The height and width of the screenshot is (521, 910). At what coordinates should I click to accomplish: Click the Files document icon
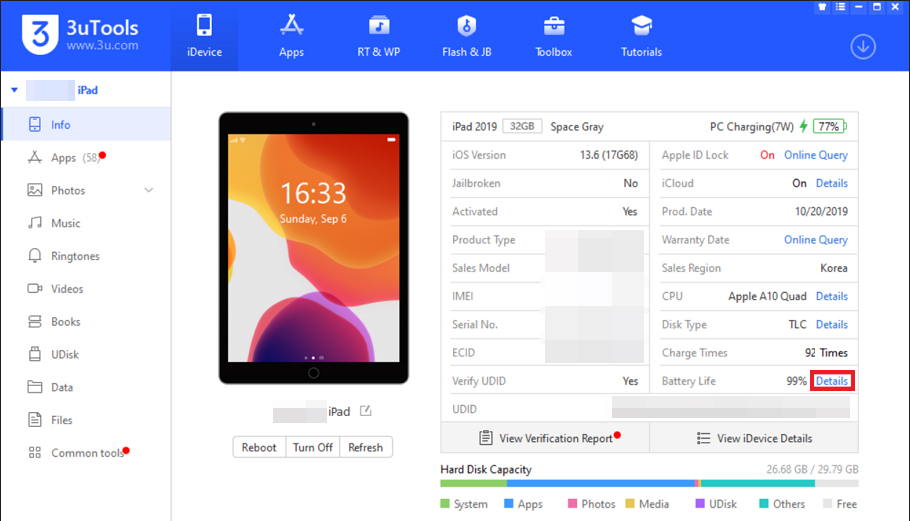pos(35,419)
